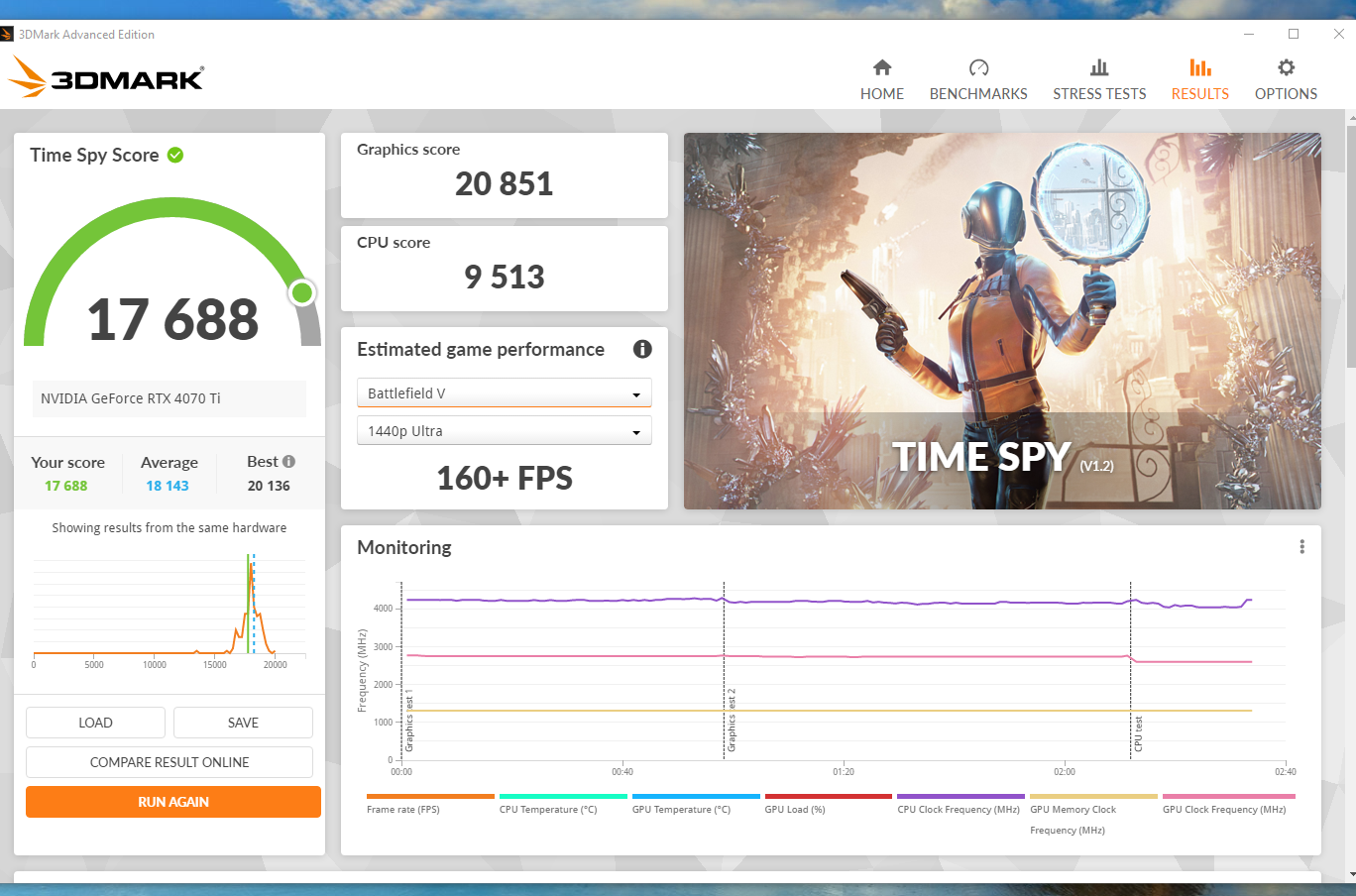
Task: Click the Average score value 18 143
Action: pyautogui.click(x=168, y=486)
